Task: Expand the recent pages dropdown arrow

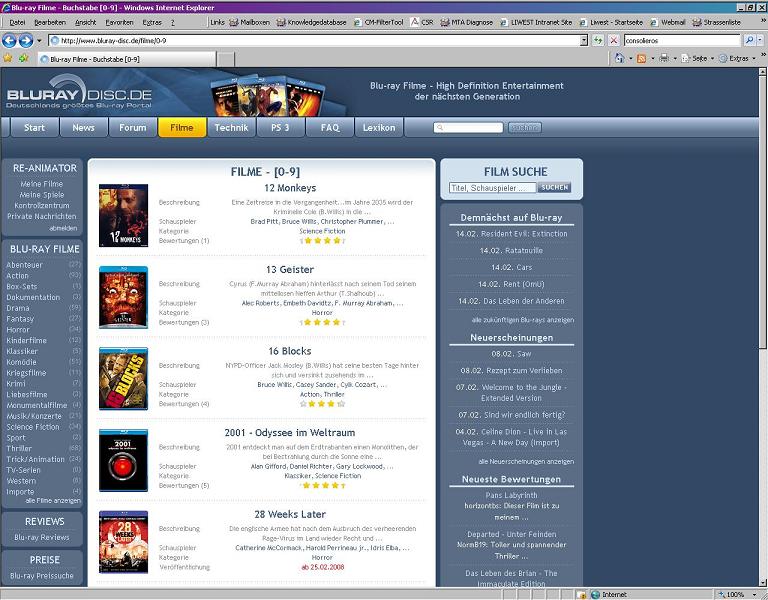Action: pos(39,41)
